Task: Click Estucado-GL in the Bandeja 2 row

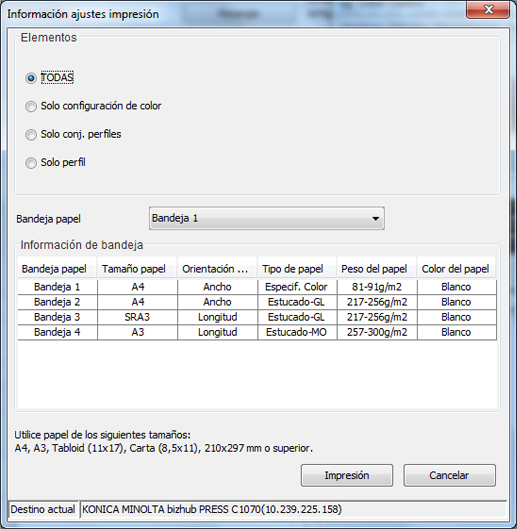Action: 296,302
